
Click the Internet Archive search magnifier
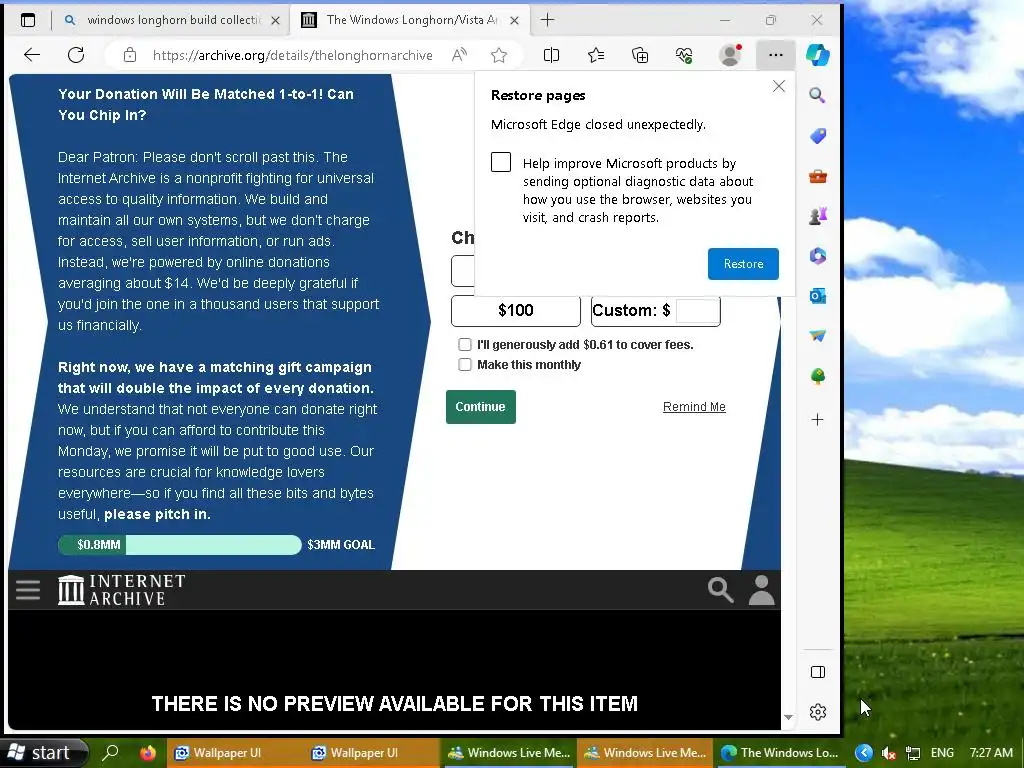click(x=720, y=590)
